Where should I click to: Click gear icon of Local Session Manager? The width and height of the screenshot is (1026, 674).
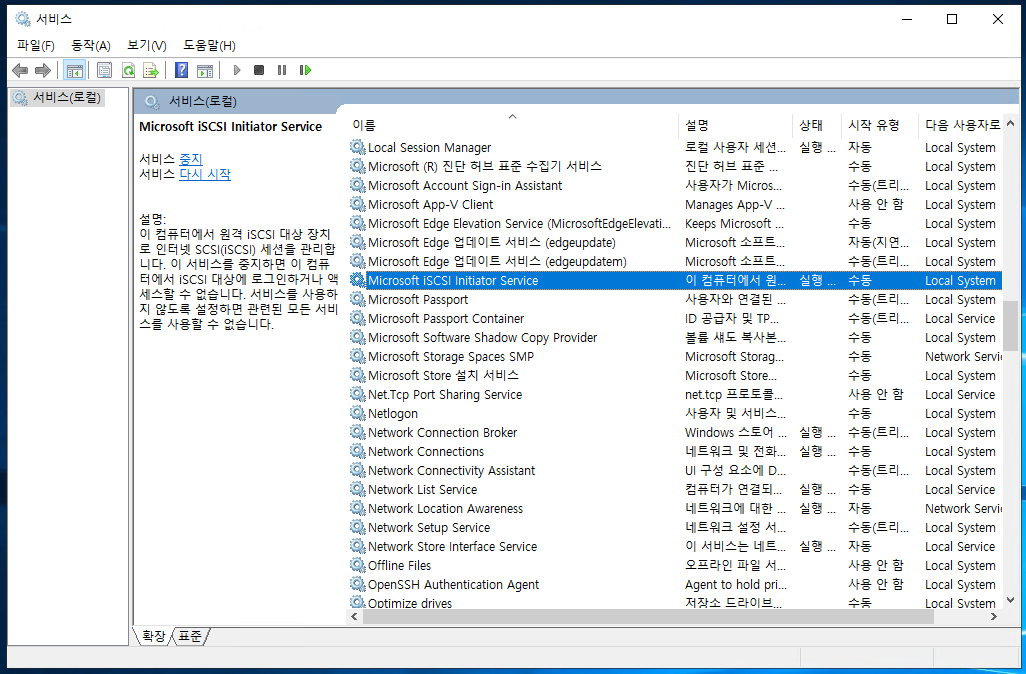[x=357, y=147]
